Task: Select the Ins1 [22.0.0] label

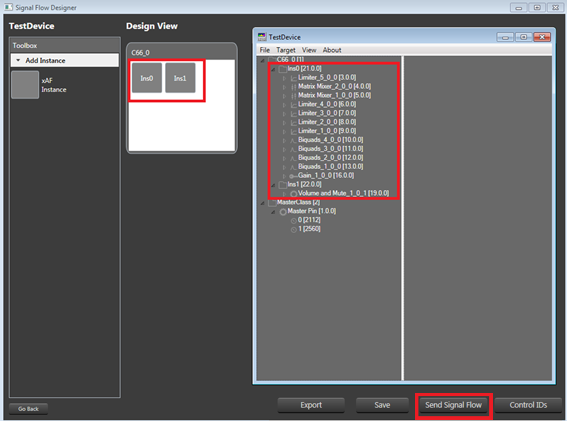Action: [x=304, y=184]
